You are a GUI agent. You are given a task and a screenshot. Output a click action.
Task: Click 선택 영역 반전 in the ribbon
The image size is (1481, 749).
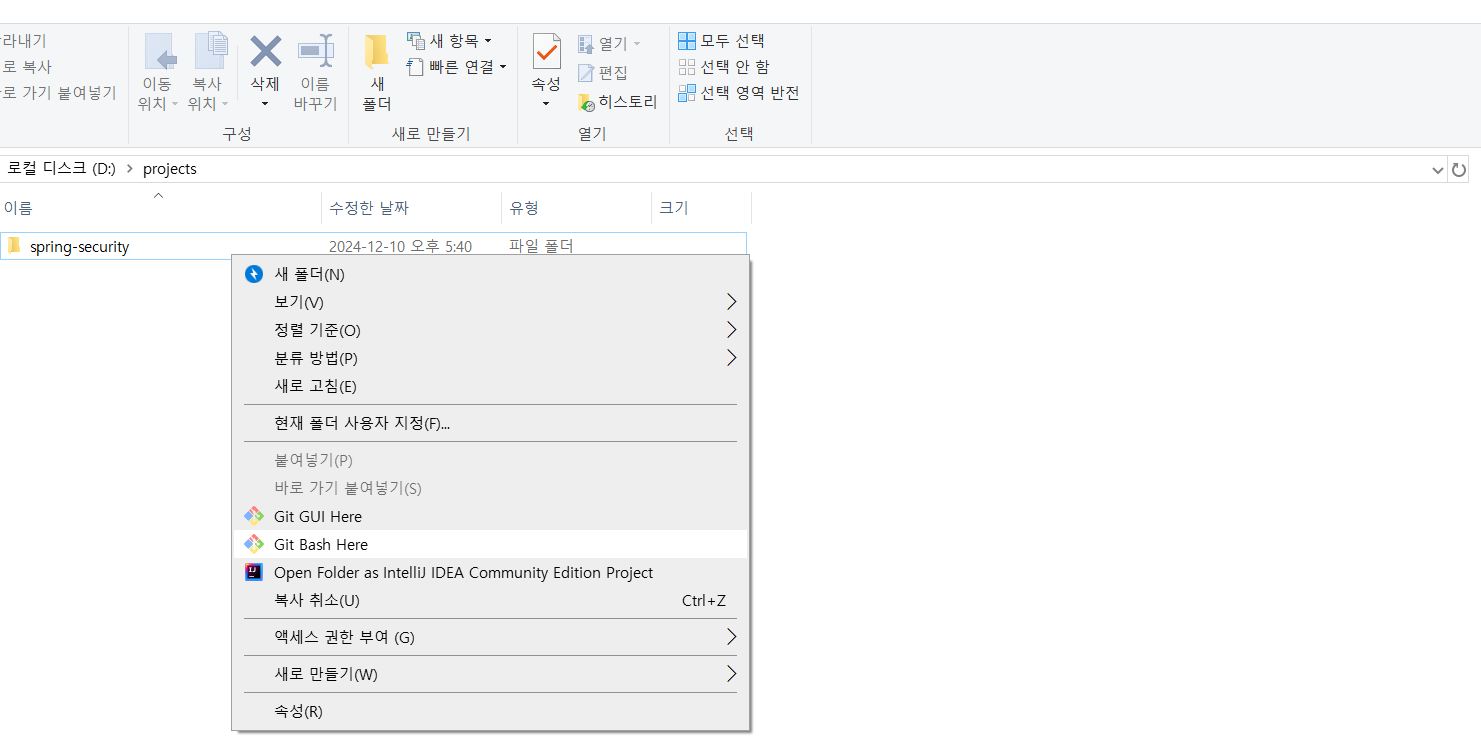[x=739, y=93]
